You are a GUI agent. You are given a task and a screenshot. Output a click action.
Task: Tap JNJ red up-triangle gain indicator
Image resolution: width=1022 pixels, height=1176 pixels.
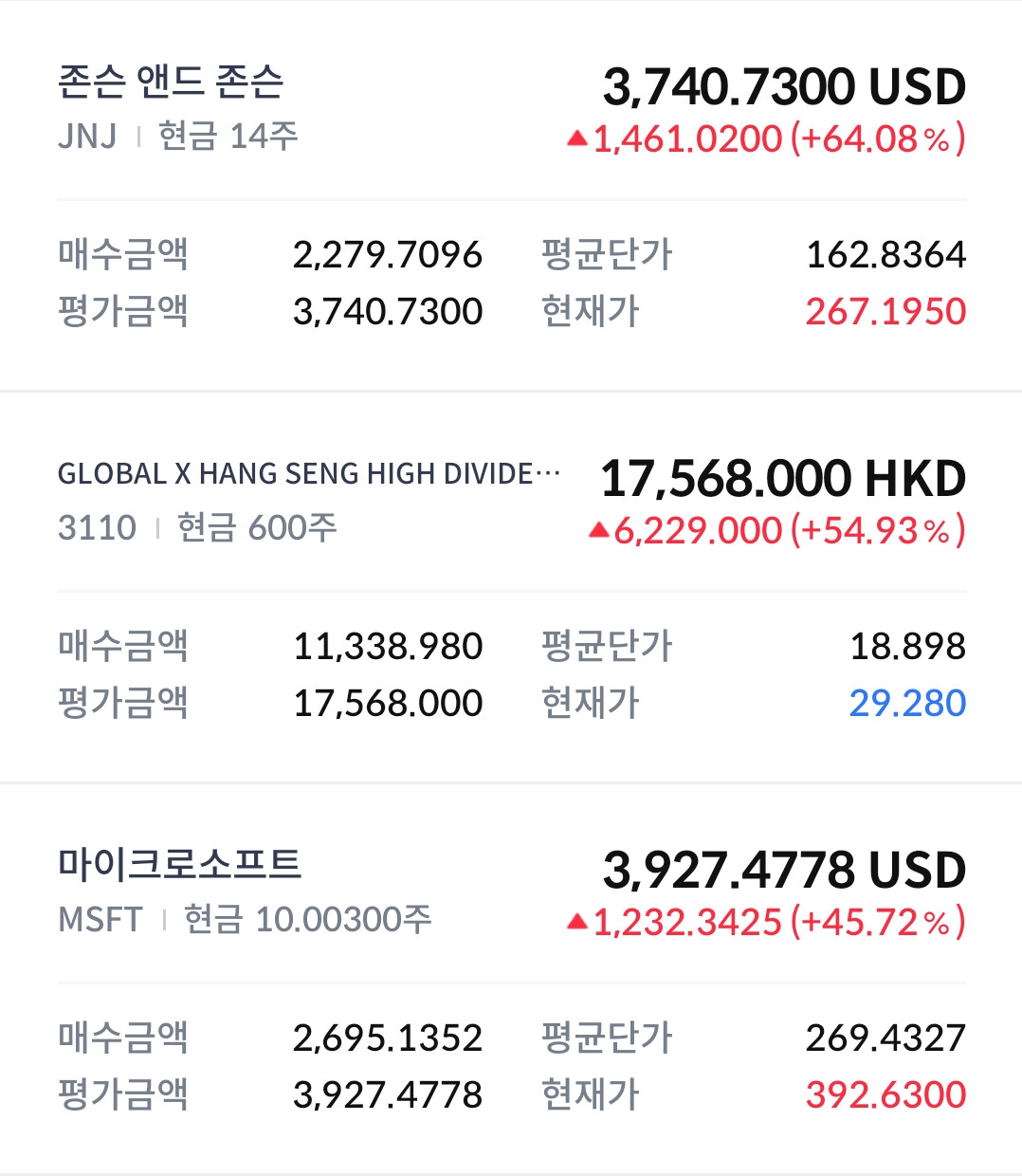577,138
